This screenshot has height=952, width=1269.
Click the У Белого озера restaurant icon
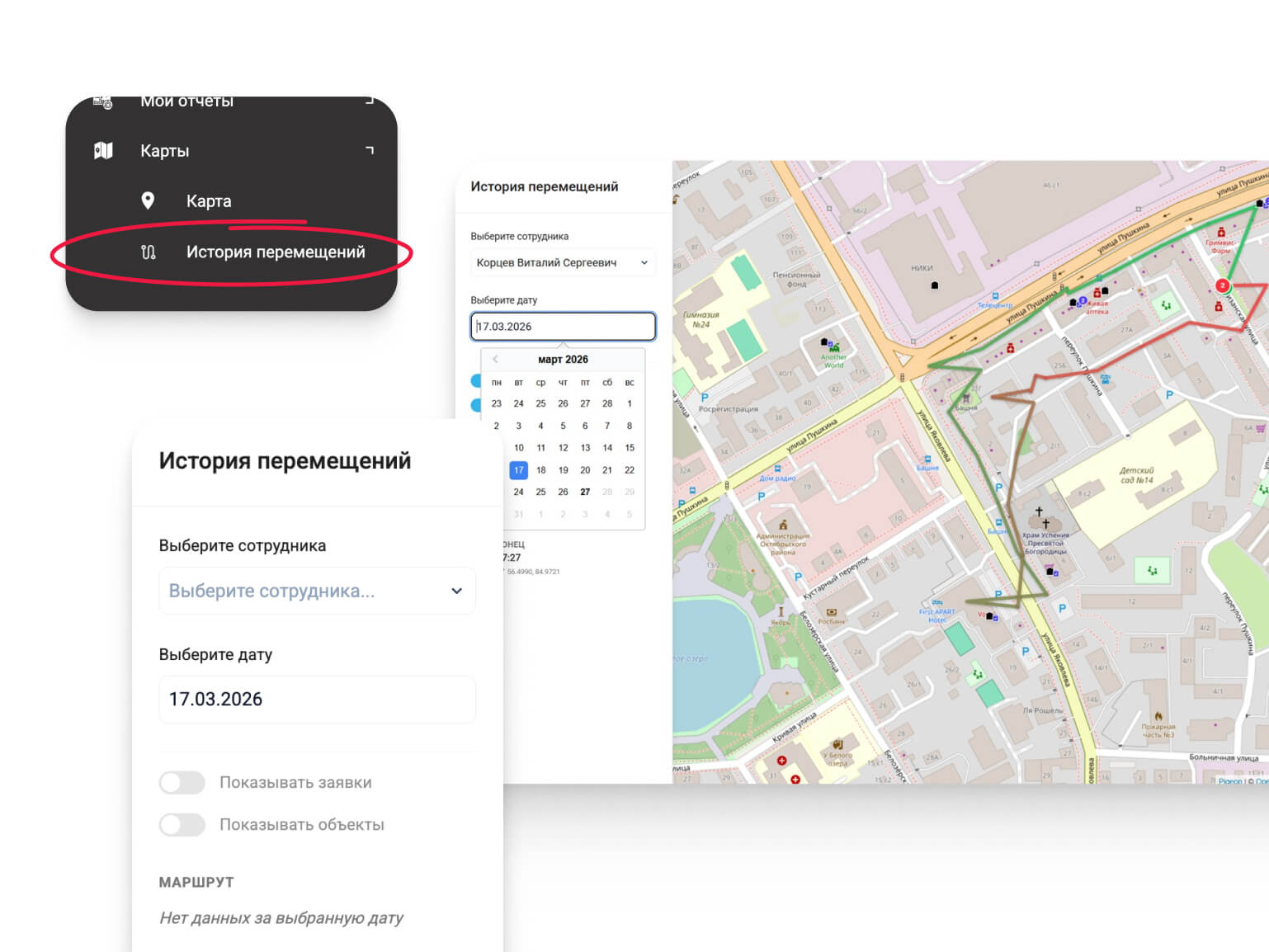pos(837,744)
